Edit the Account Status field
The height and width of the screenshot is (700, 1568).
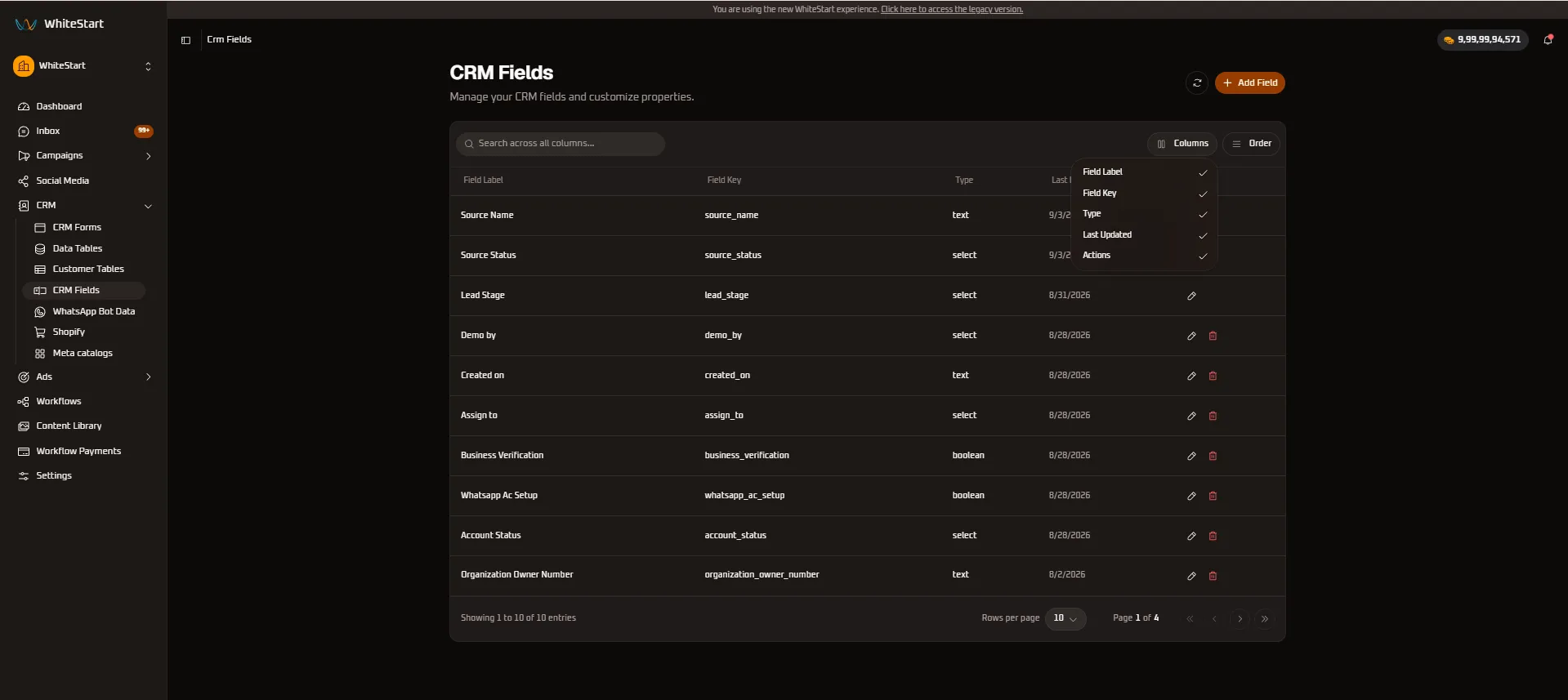(x=1191, y=536)
